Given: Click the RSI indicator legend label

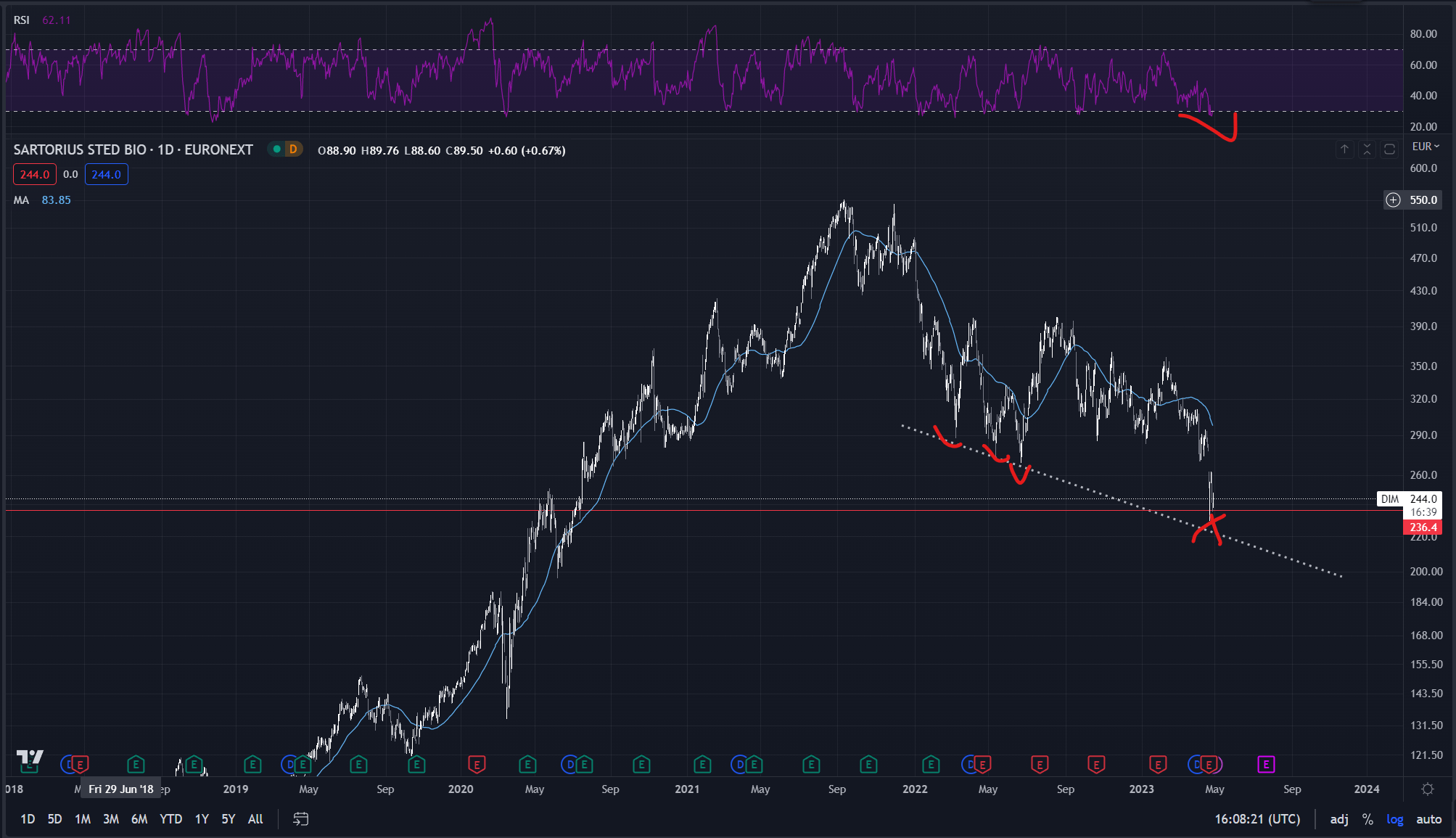Looking at the screenshot, I should (21, 20).
